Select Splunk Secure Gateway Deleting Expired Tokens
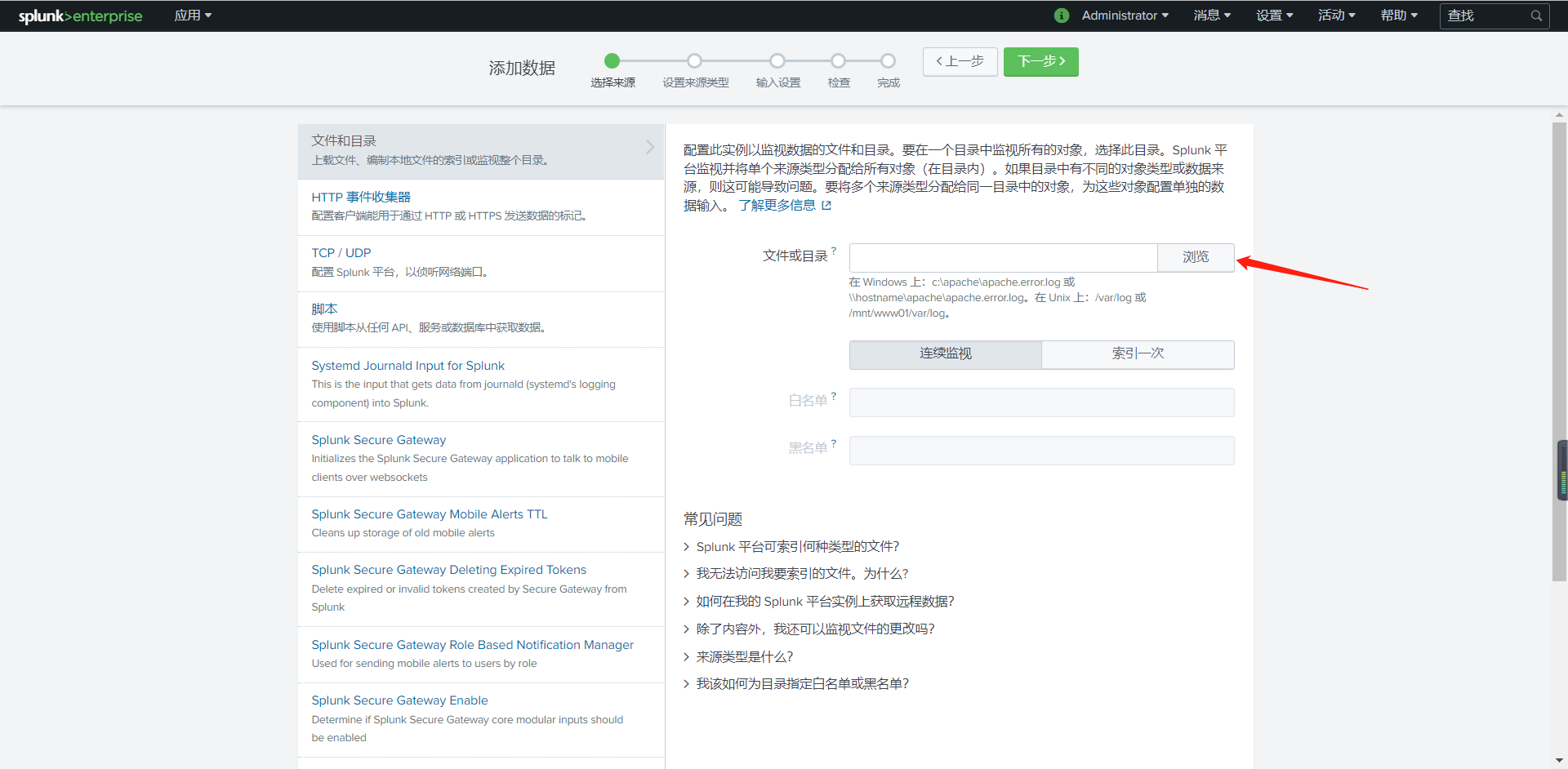This screenshot has height=769, width=1568. pos(481,589)
